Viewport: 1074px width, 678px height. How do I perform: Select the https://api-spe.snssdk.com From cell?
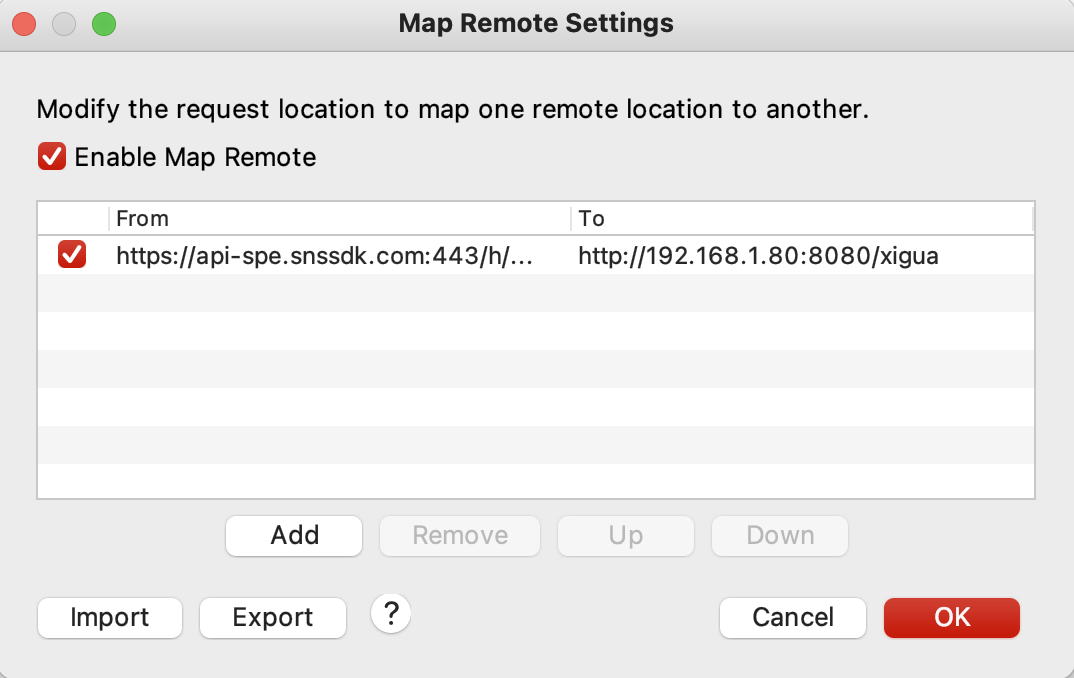pos(324,256)
